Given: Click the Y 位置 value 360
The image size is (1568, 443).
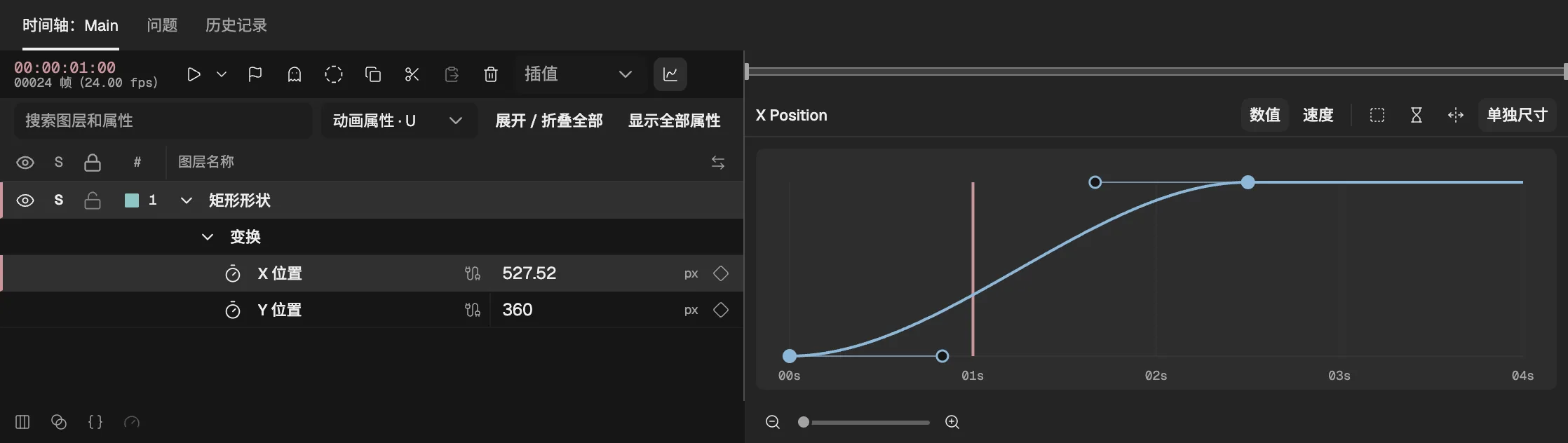Looking at the screenshot, I should click(518, 310).
